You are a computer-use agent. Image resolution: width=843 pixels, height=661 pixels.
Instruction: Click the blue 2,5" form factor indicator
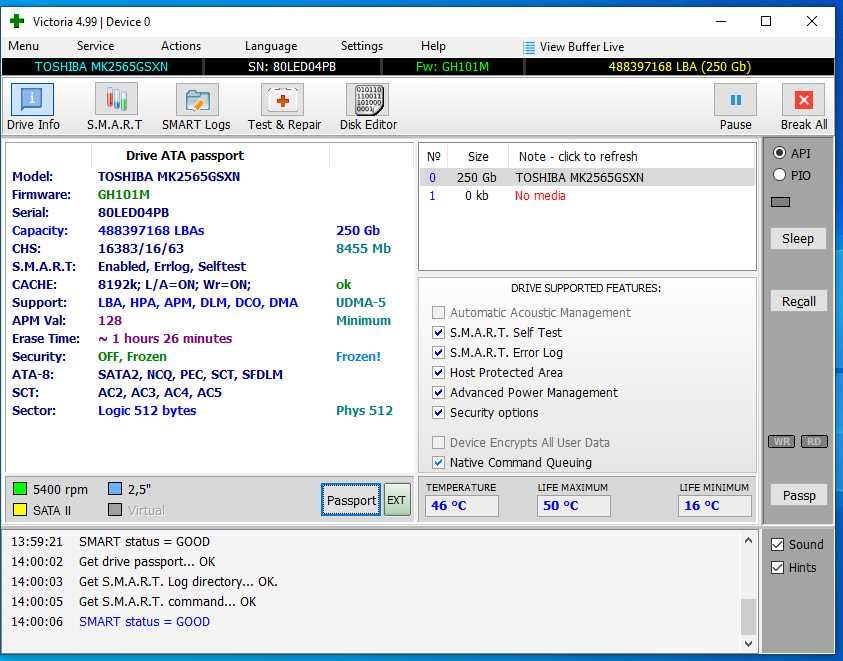click(115, 488)
